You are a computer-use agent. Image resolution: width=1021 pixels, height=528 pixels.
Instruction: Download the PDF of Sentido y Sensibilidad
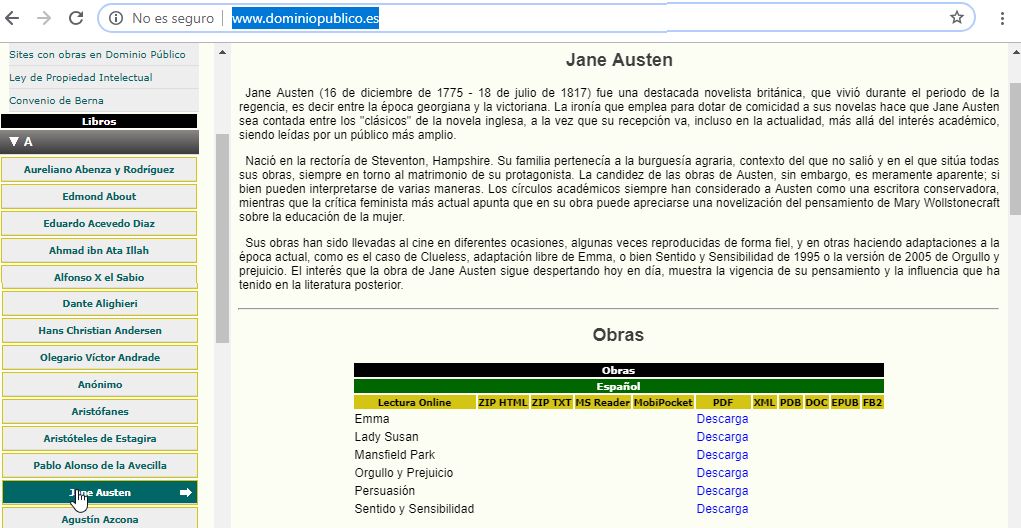coord(722,509)
